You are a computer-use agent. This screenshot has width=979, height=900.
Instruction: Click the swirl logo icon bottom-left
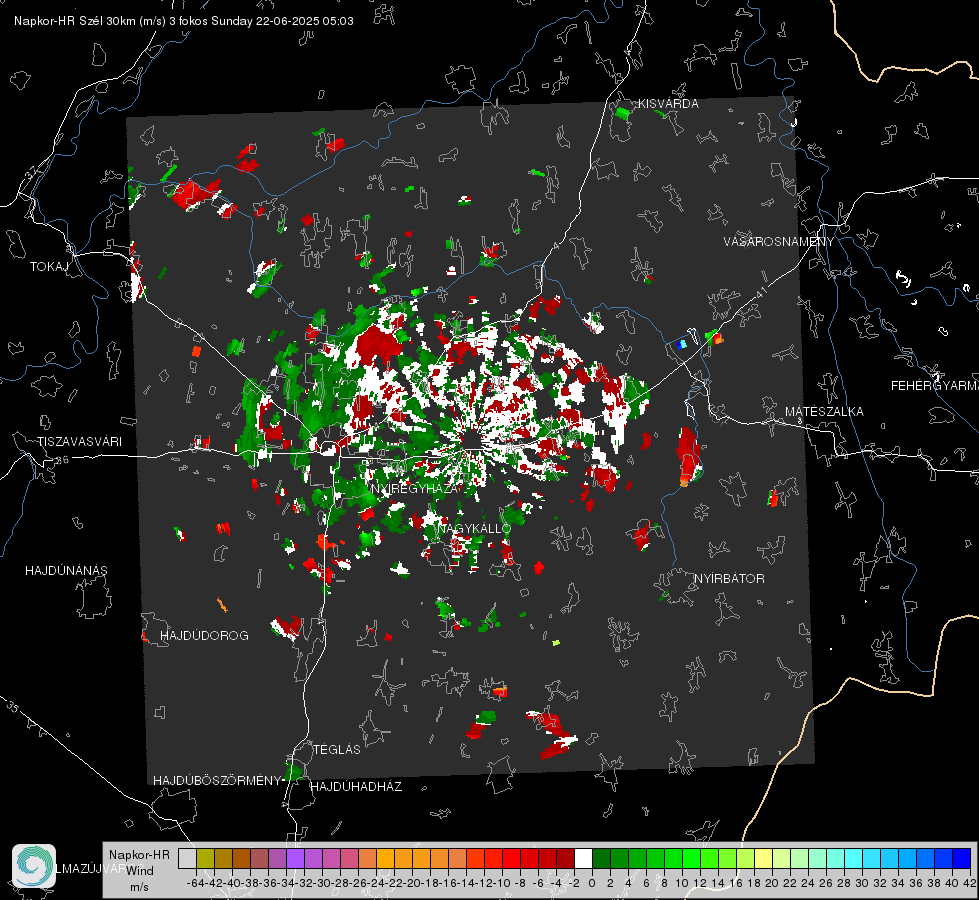coord(34,866)
